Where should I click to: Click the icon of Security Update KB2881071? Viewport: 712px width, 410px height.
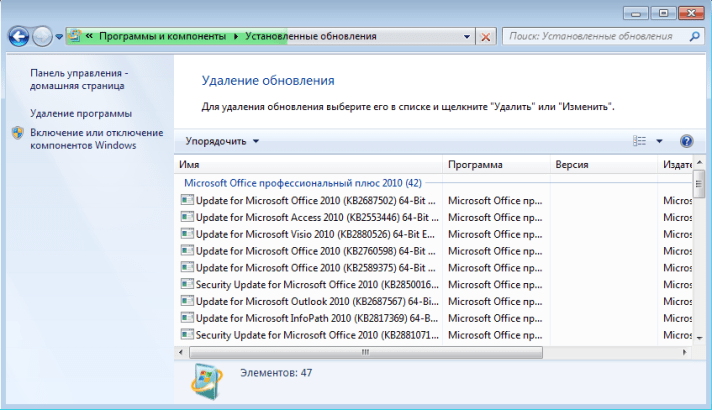coord(187,334)
